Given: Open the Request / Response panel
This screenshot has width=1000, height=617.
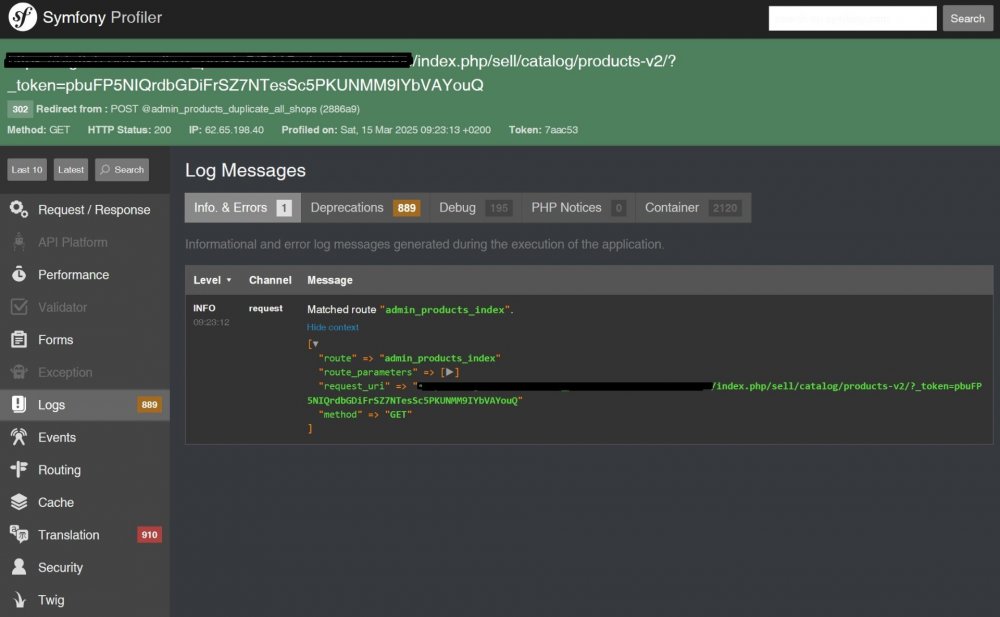Looking at the screenshot, I should click(84, 209).
